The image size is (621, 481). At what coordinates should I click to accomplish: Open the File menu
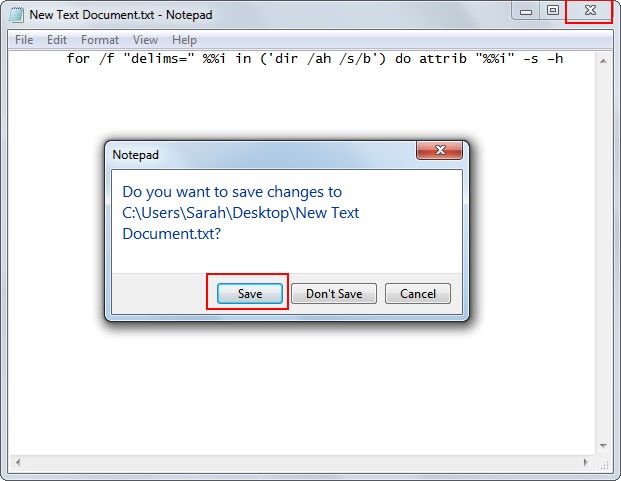24,40
